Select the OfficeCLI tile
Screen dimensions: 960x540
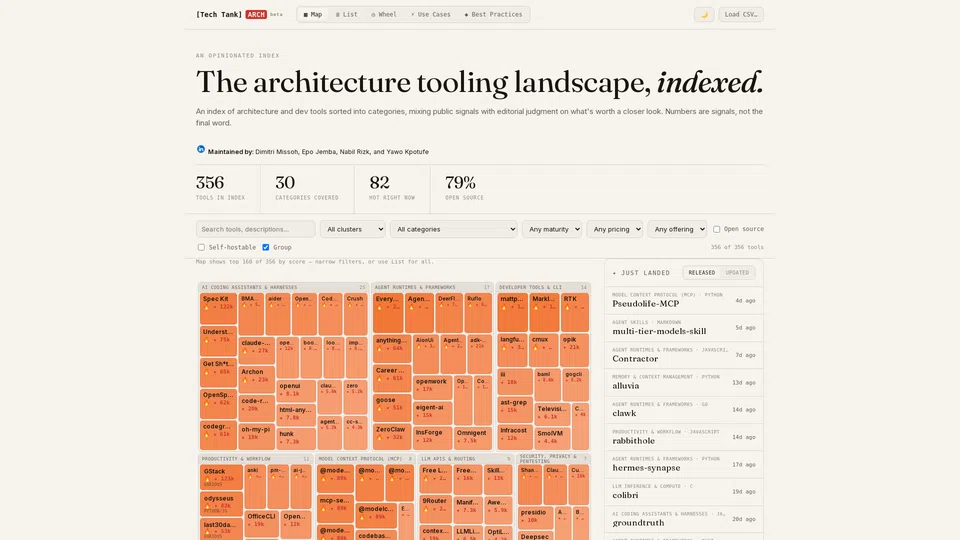(261, 524)
